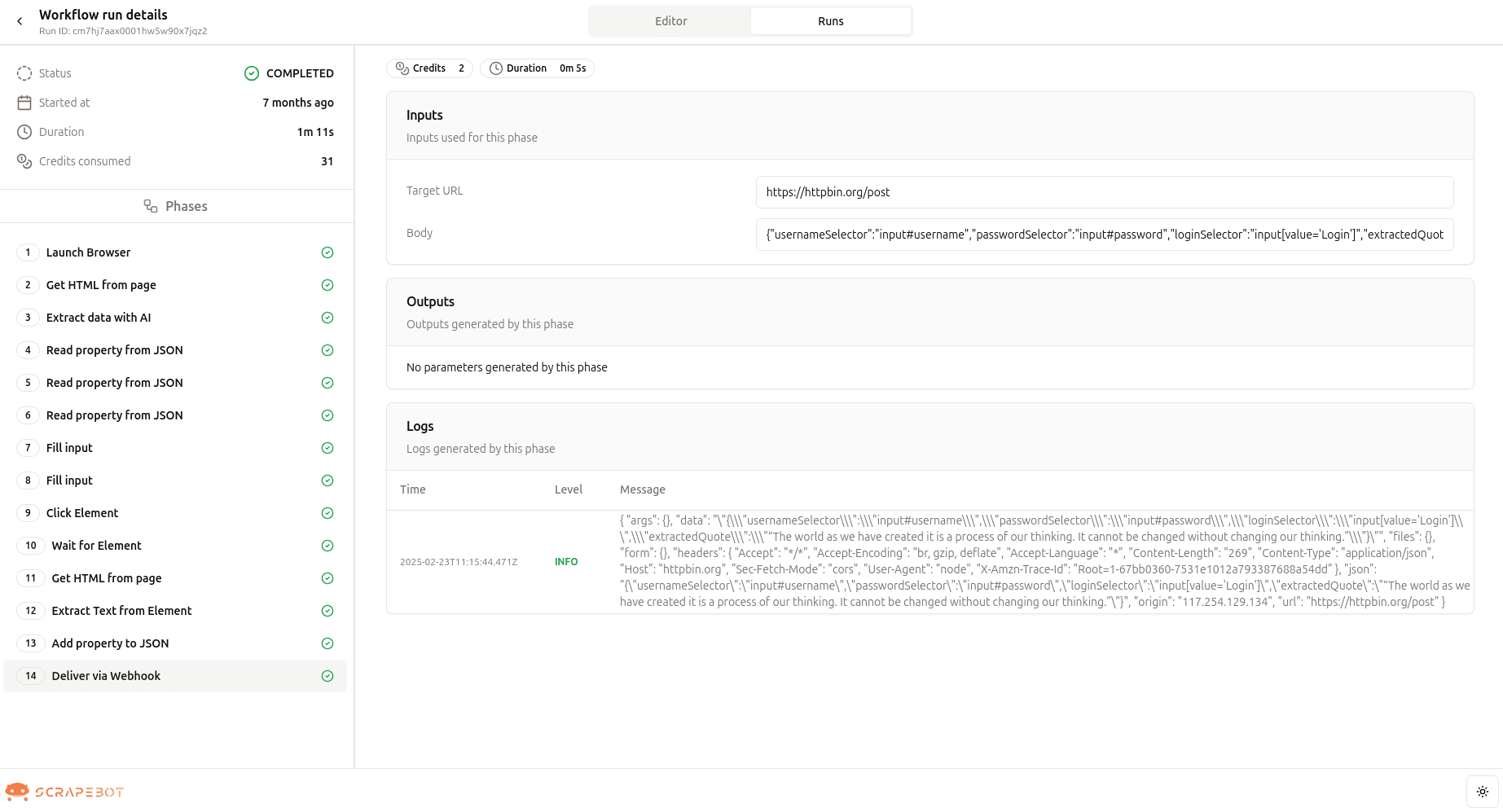This screenshot has width=1503, height=812.
Task: Click the green completed status checkmark icon
Action: tap(252, 73)
